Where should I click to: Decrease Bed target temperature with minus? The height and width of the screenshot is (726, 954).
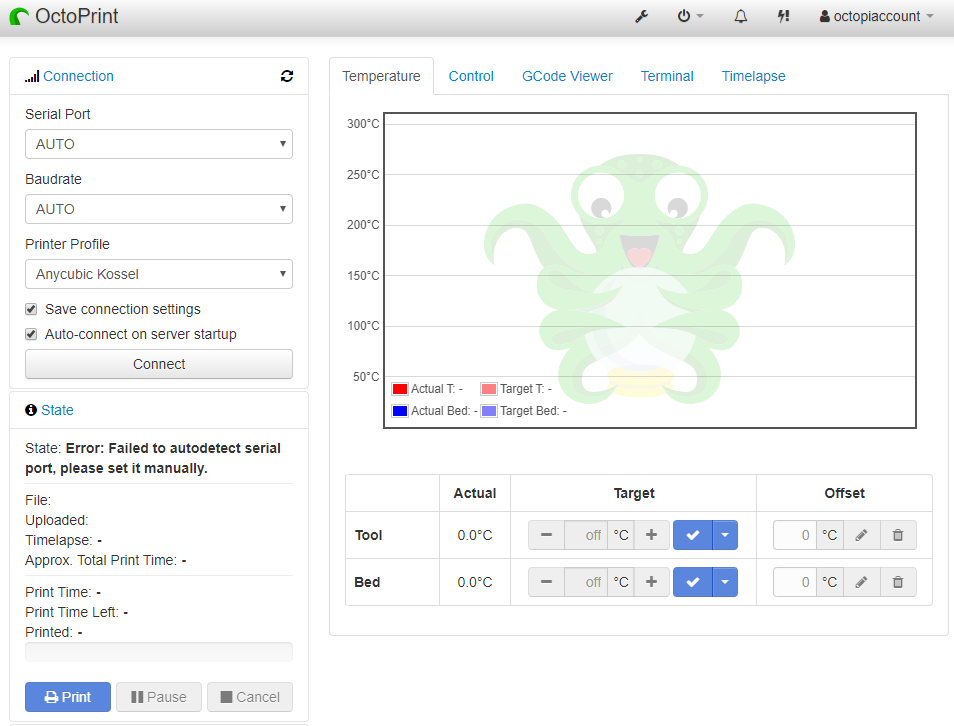546,582
